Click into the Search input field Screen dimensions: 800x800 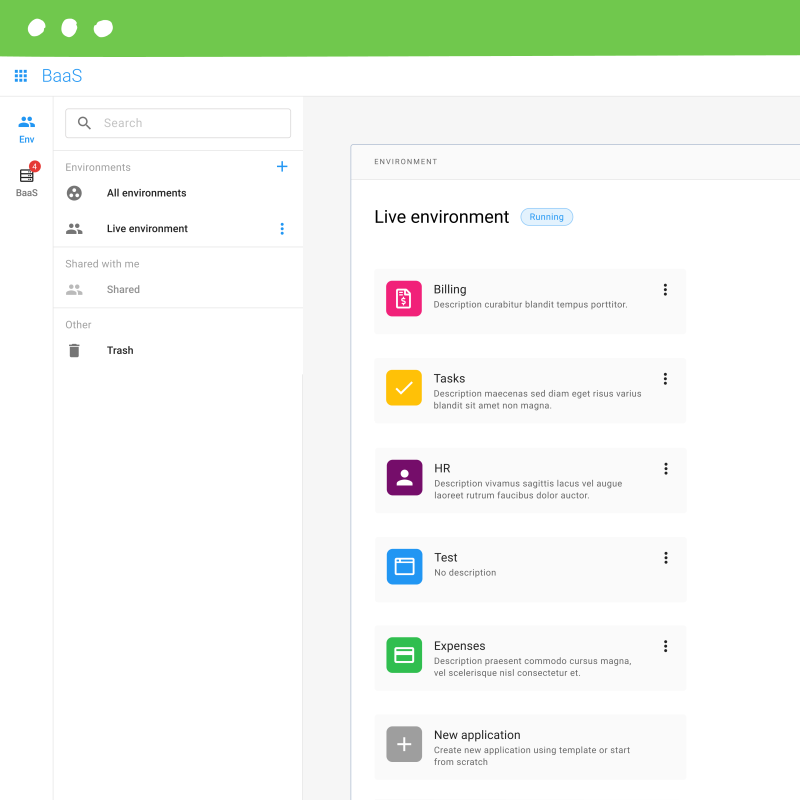pos(190,123)
